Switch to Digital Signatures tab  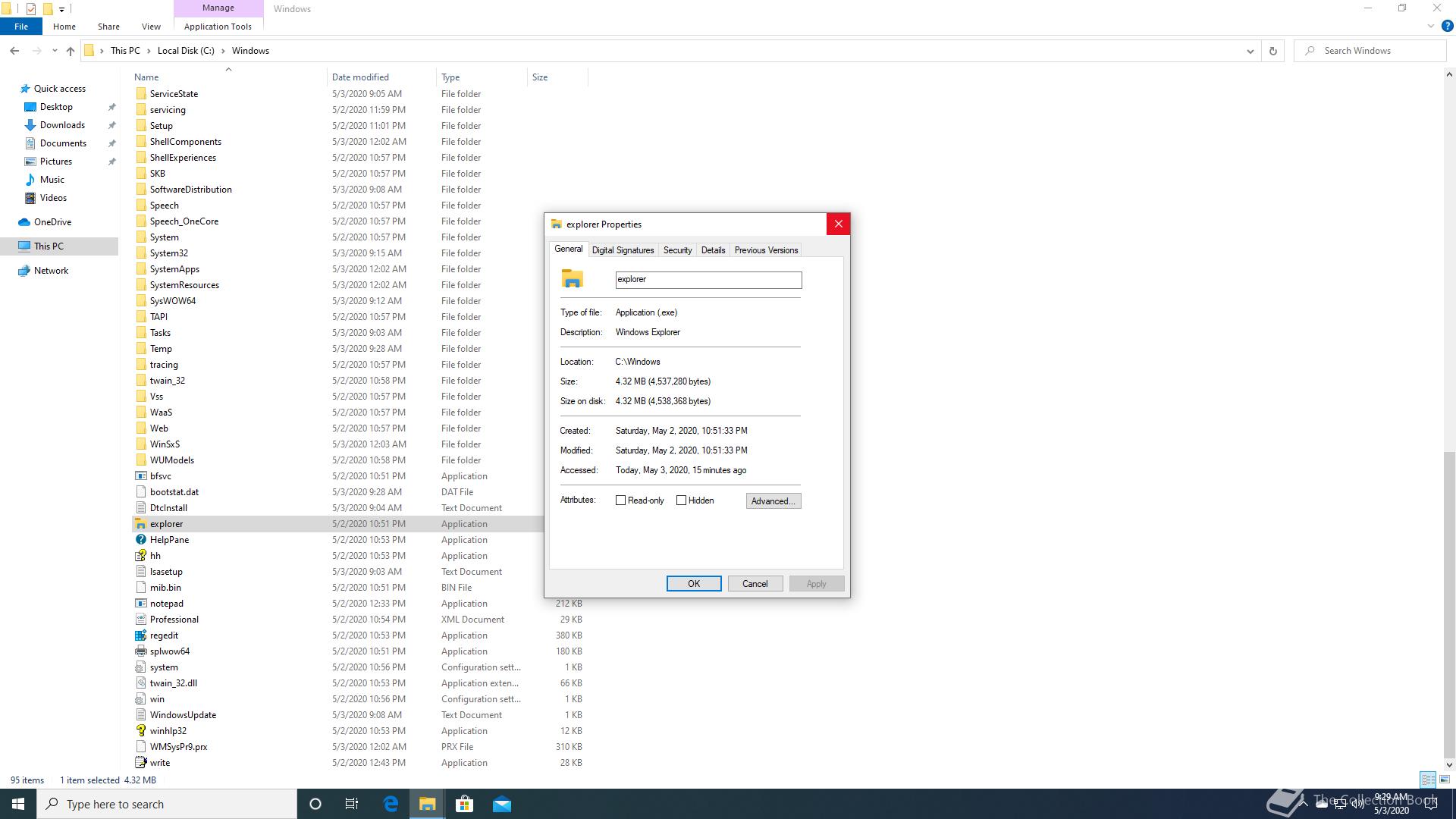point(623,250)
